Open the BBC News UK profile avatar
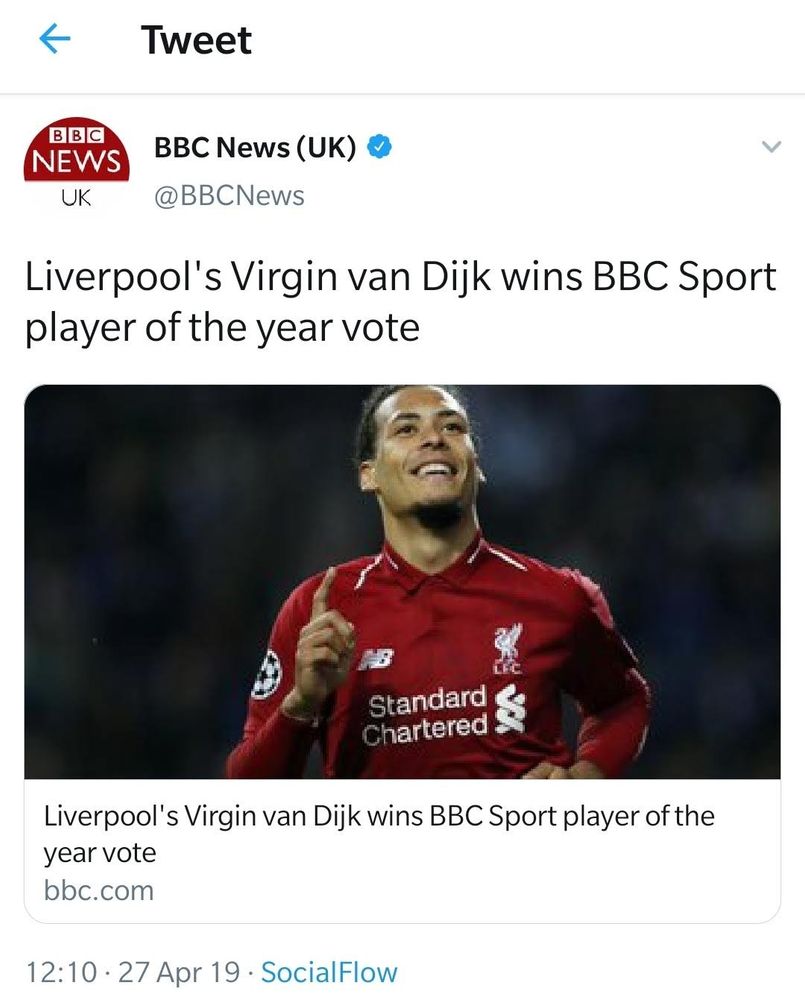The width and height of the screenshot is (805, 1000). click(77, 165)
